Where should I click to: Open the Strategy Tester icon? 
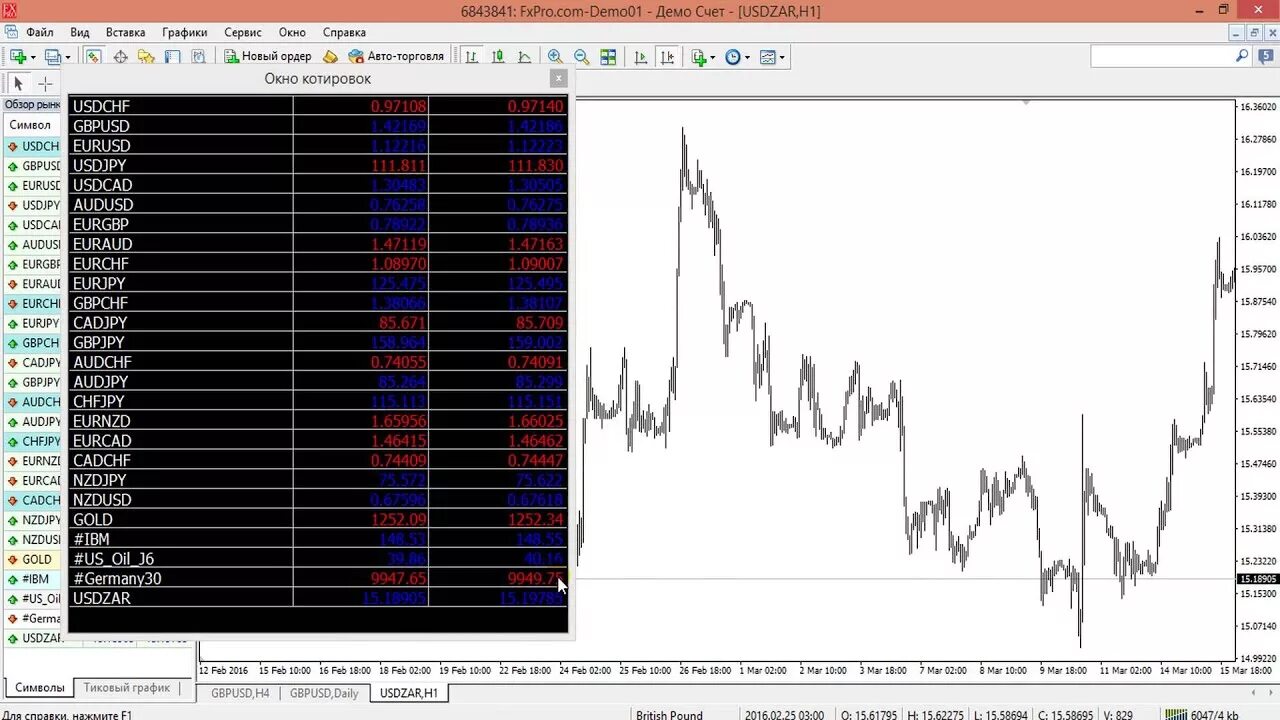[x=198, y=57]
